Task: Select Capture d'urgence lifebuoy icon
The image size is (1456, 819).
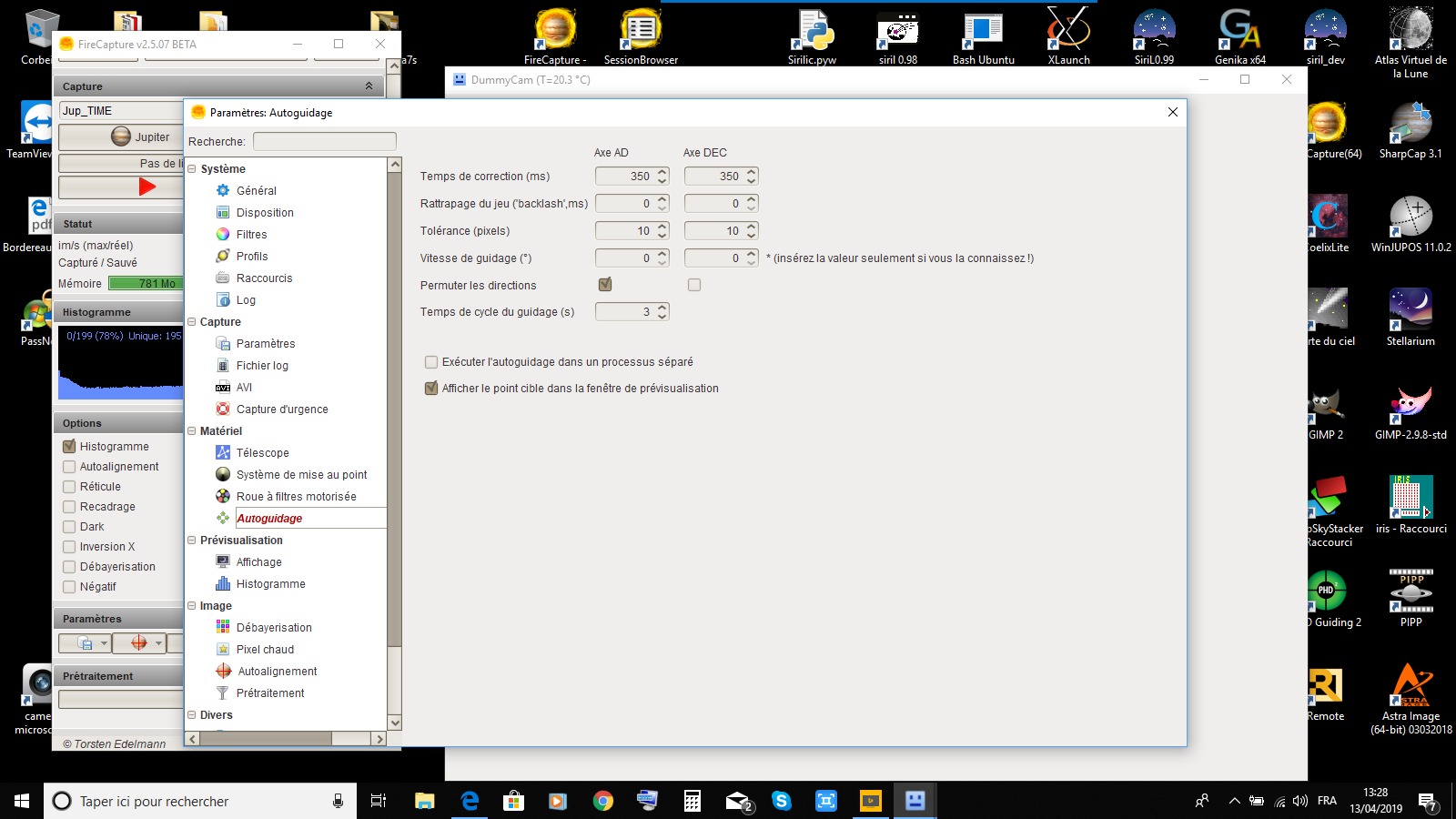Action: tap(223, 409)
